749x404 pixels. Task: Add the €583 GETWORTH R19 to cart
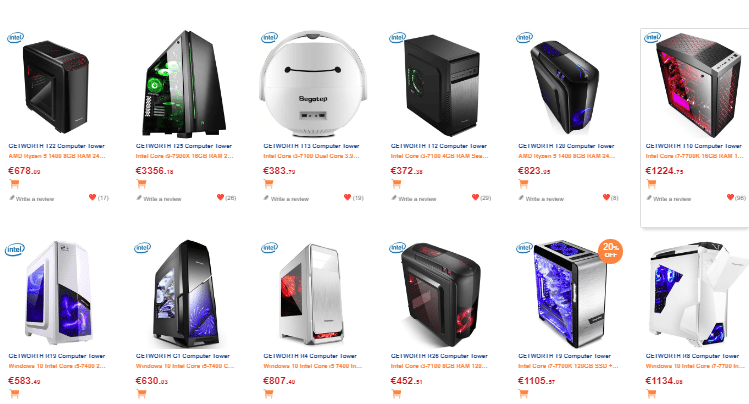[x=14, y=394]
